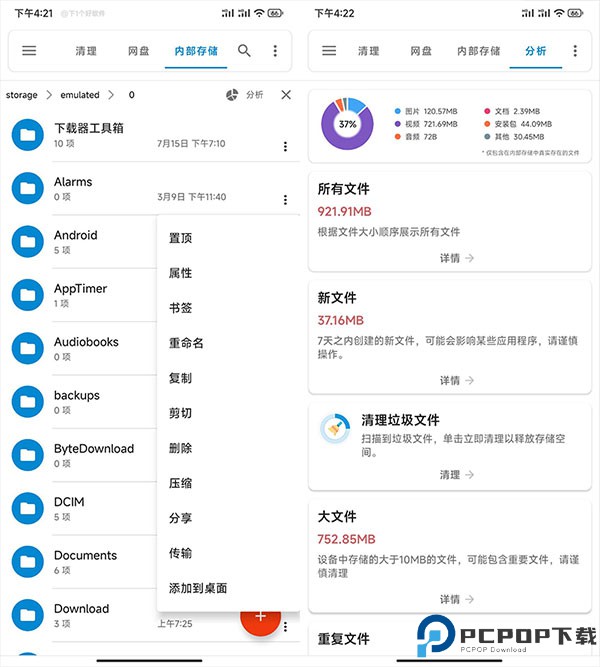Tap the Documents folder icon

coord(28,562)
